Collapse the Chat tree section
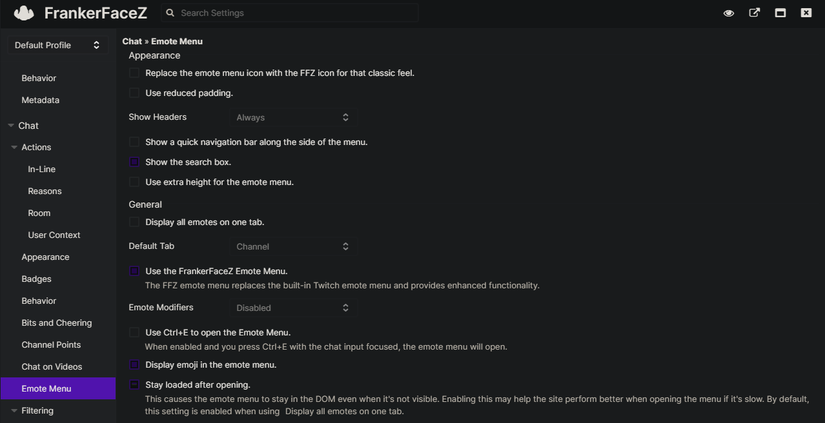 (11, 126)
